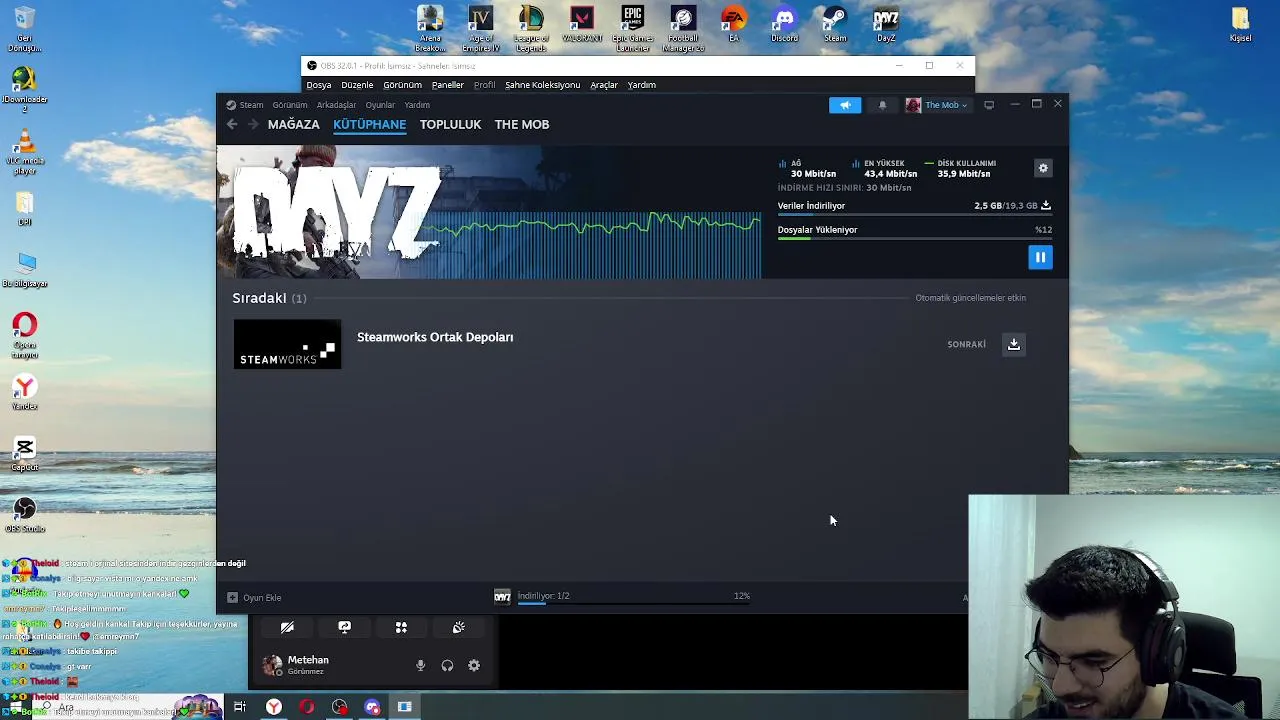
Task: Click Metehan user avatar in Discord
Action: point(272,665)
